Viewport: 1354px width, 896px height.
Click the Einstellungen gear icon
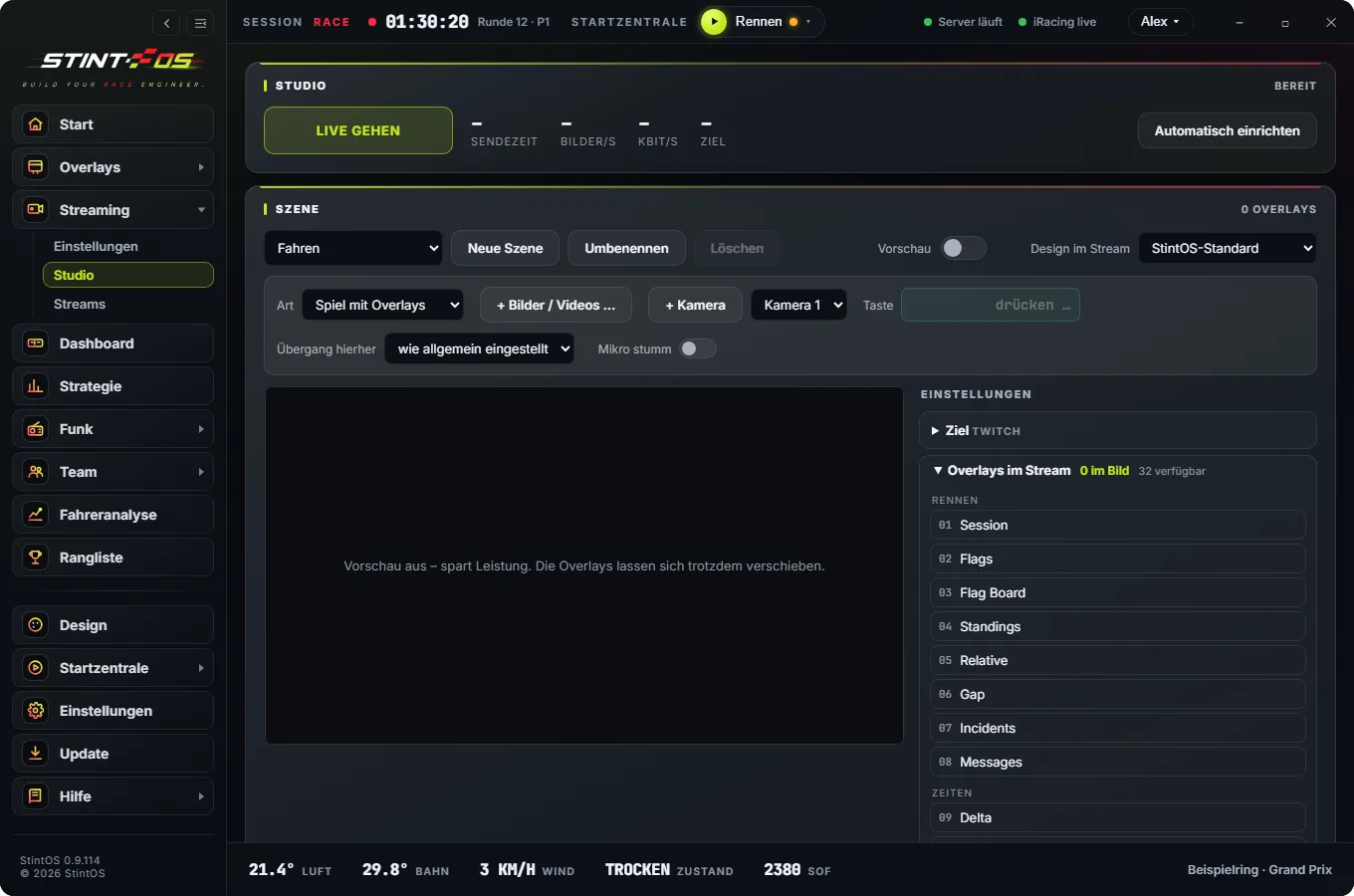pyautogui.click(x=36, y=711)
